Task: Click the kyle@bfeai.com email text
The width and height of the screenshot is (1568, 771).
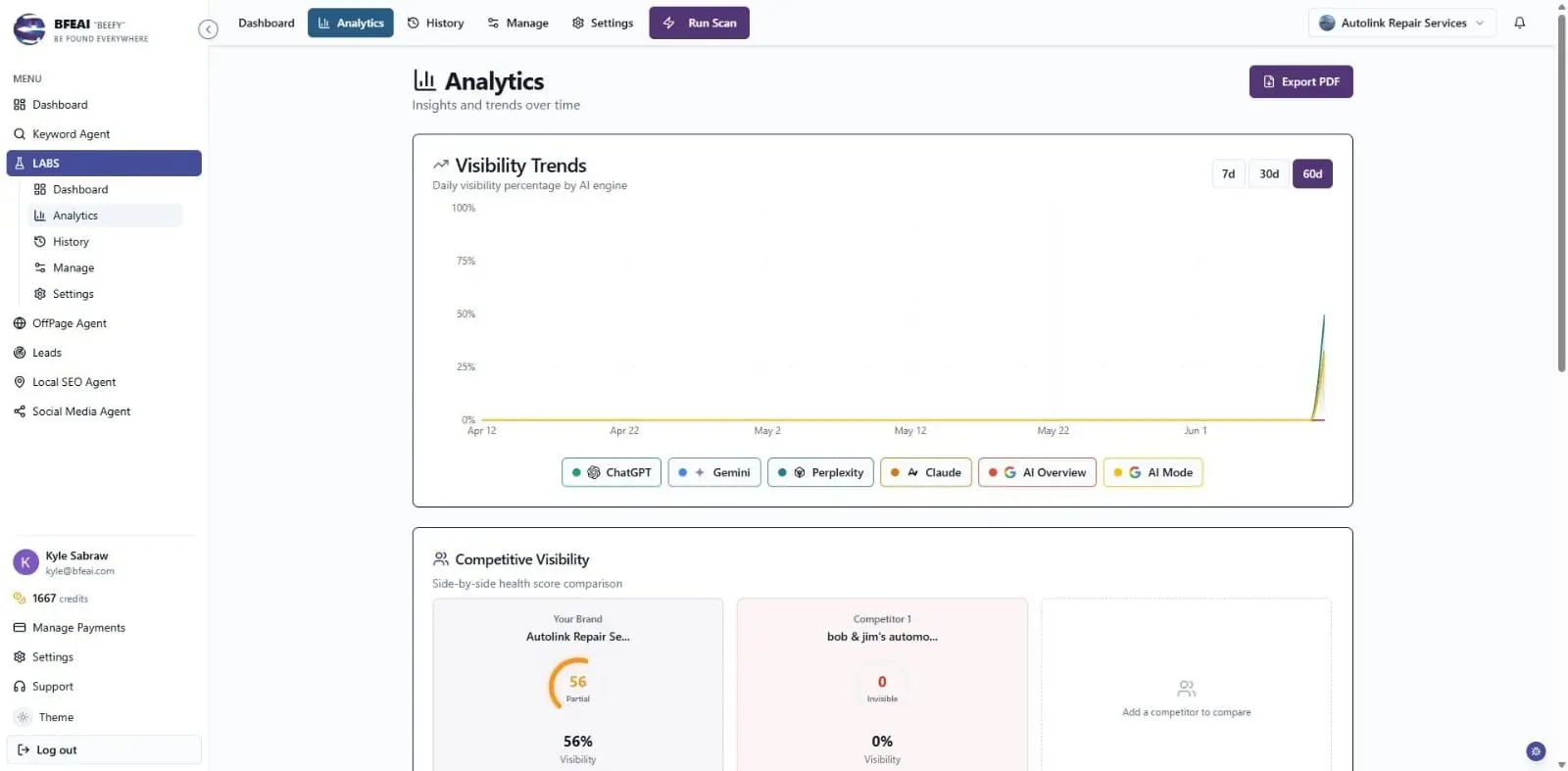Action: [80, 571]
